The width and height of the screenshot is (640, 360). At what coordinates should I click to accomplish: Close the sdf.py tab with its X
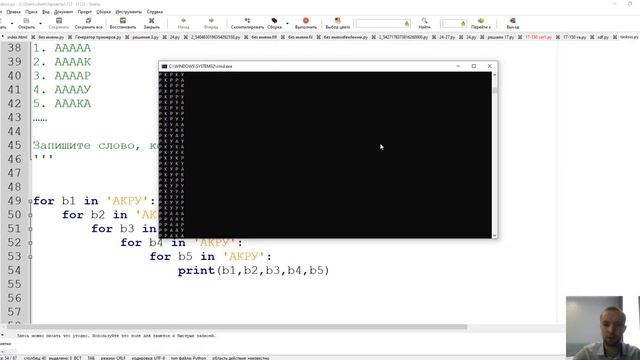pos(615,37)
